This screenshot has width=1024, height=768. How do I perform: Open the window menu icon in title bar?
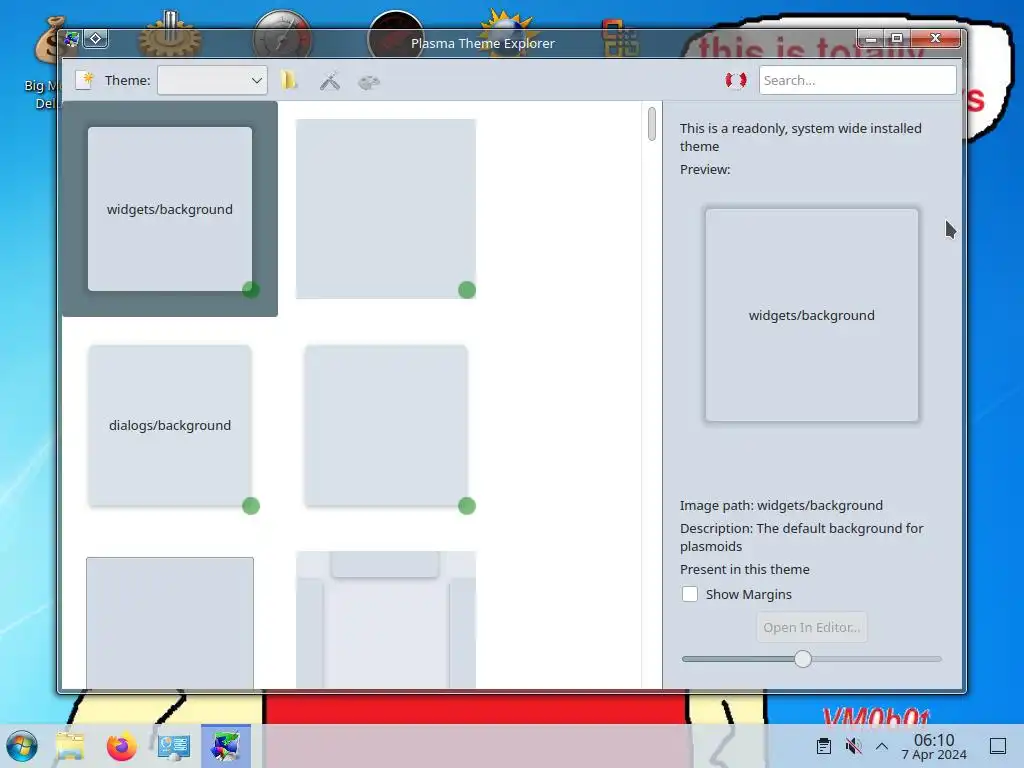[x=71, y=40]
